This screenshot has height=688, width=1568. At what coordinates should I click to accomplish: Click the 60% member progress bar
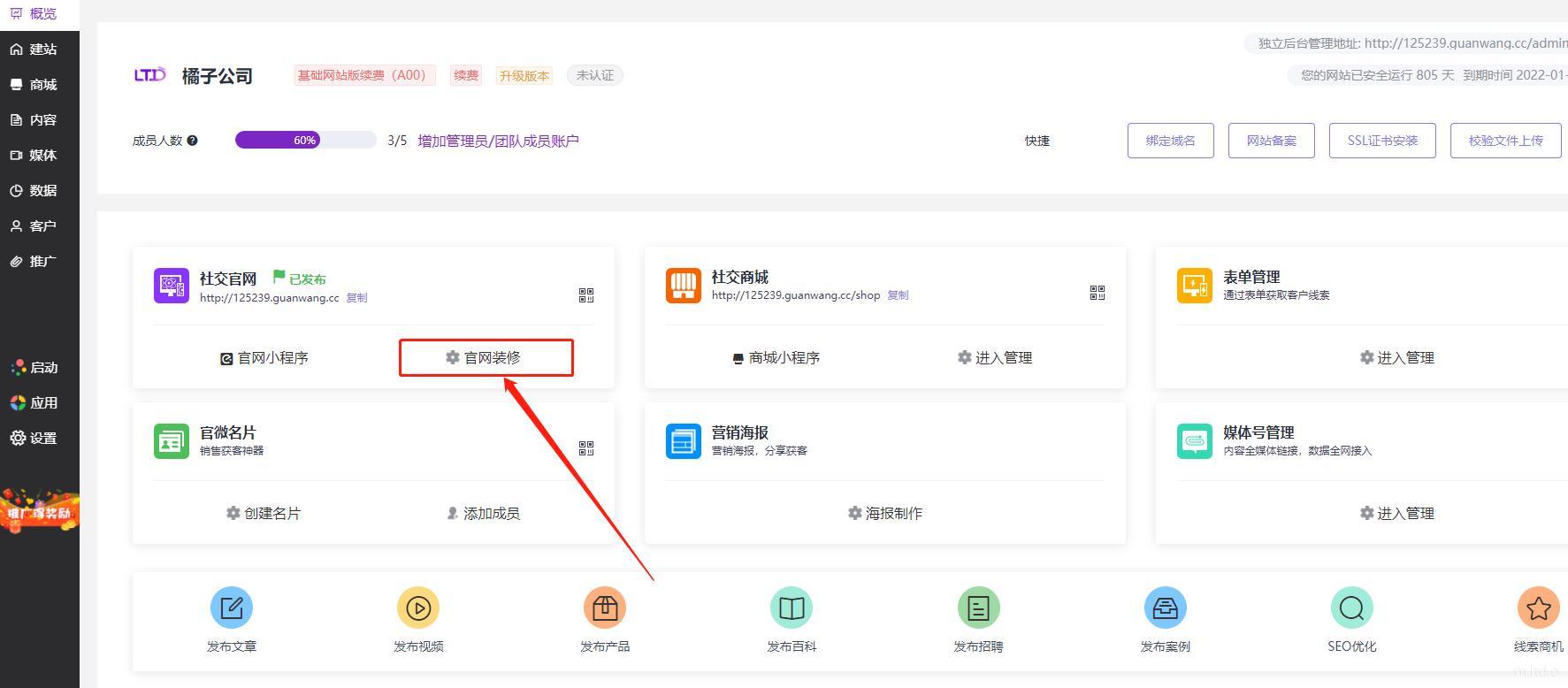pos(305,141)
